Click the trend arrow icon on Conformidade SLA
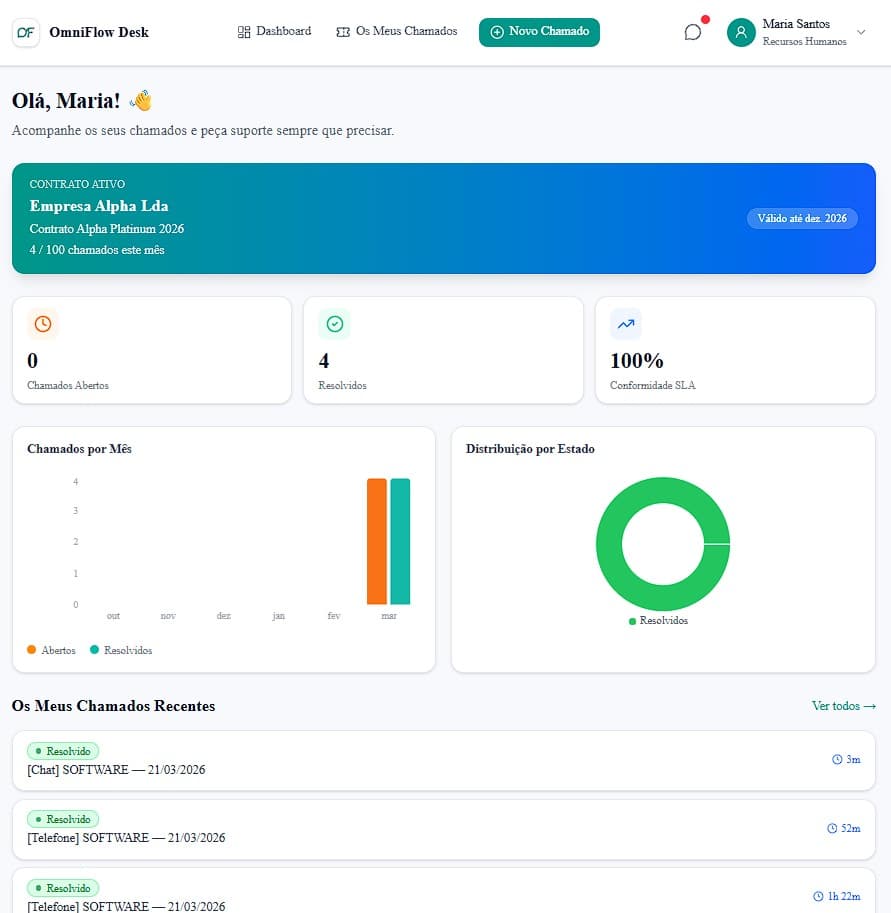Viewport: 891px width, 913px height. point(625,323)
